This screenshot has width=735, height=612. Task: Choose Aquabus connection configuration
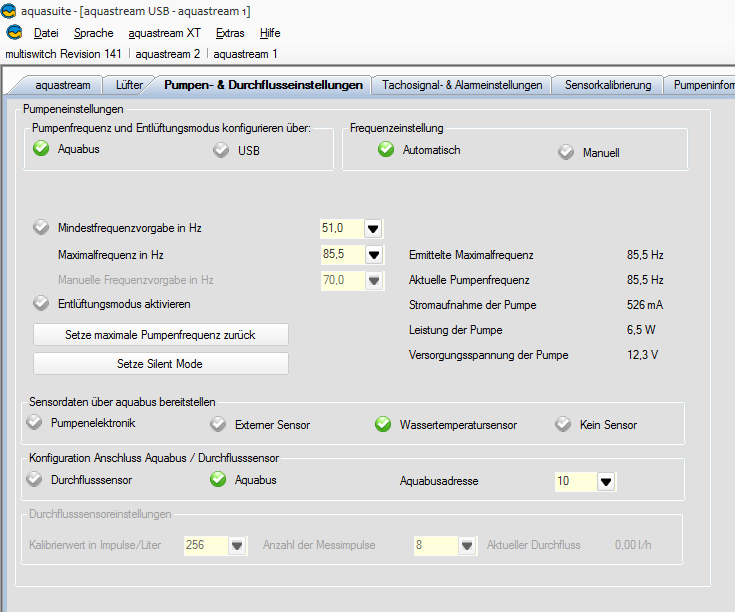pyautogui.click(x=243, y=479)
